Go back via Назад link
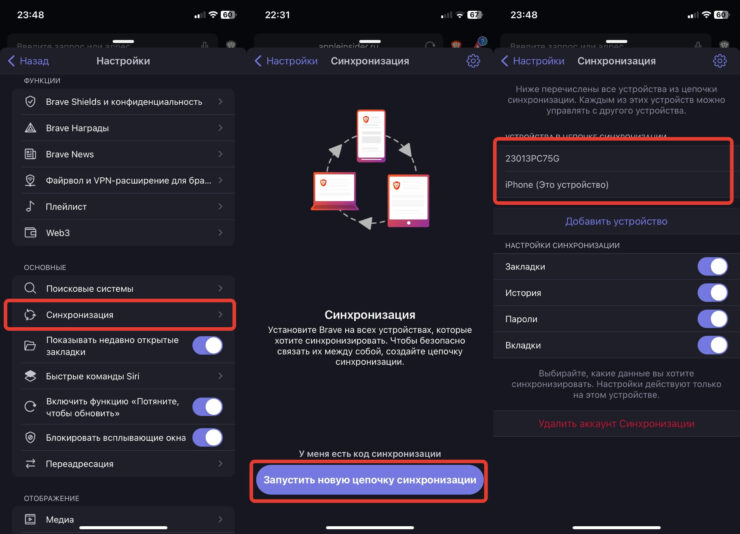Screen dimensions: 740x534 click(x=28, y=61)
